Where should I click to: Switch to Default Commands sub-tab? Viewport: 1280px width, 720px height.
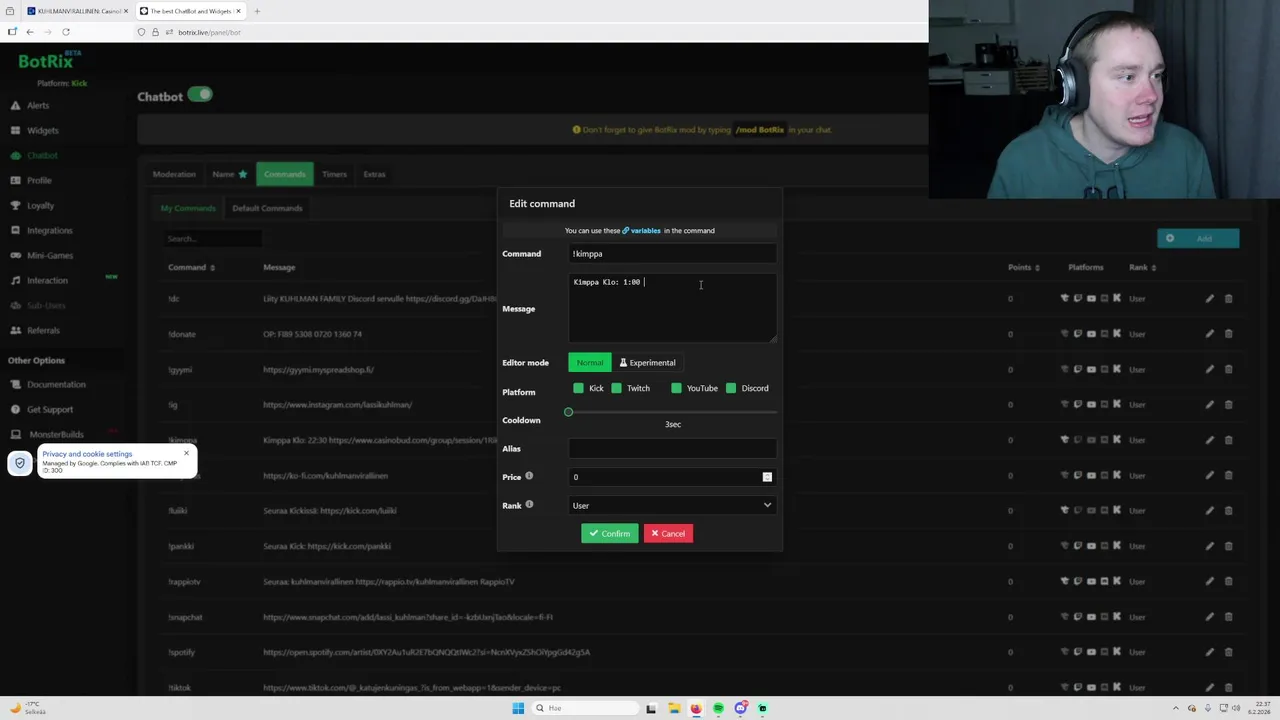pos(267,208)
